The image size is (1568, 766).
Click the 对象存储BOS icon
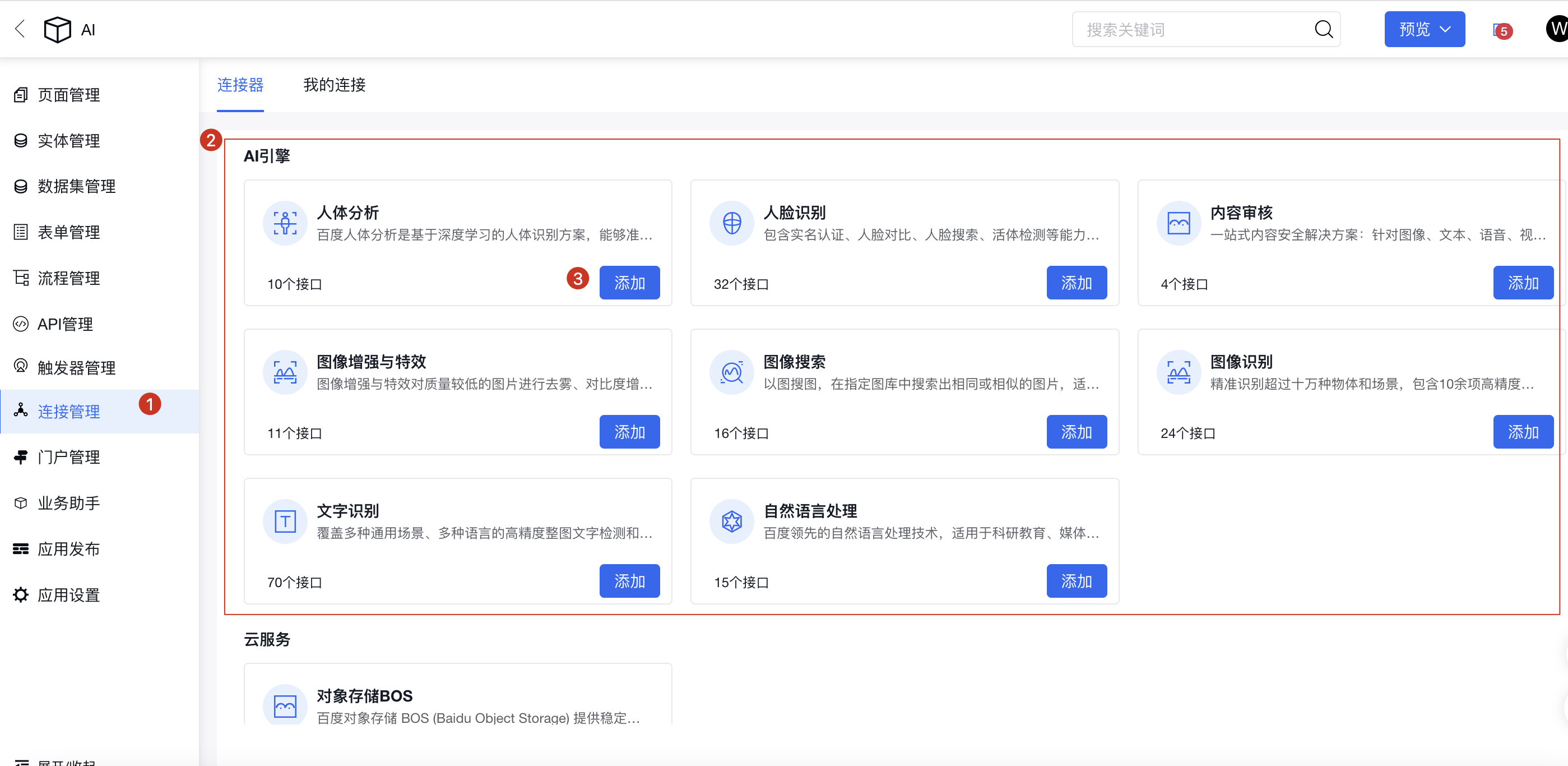coord(285,707)
